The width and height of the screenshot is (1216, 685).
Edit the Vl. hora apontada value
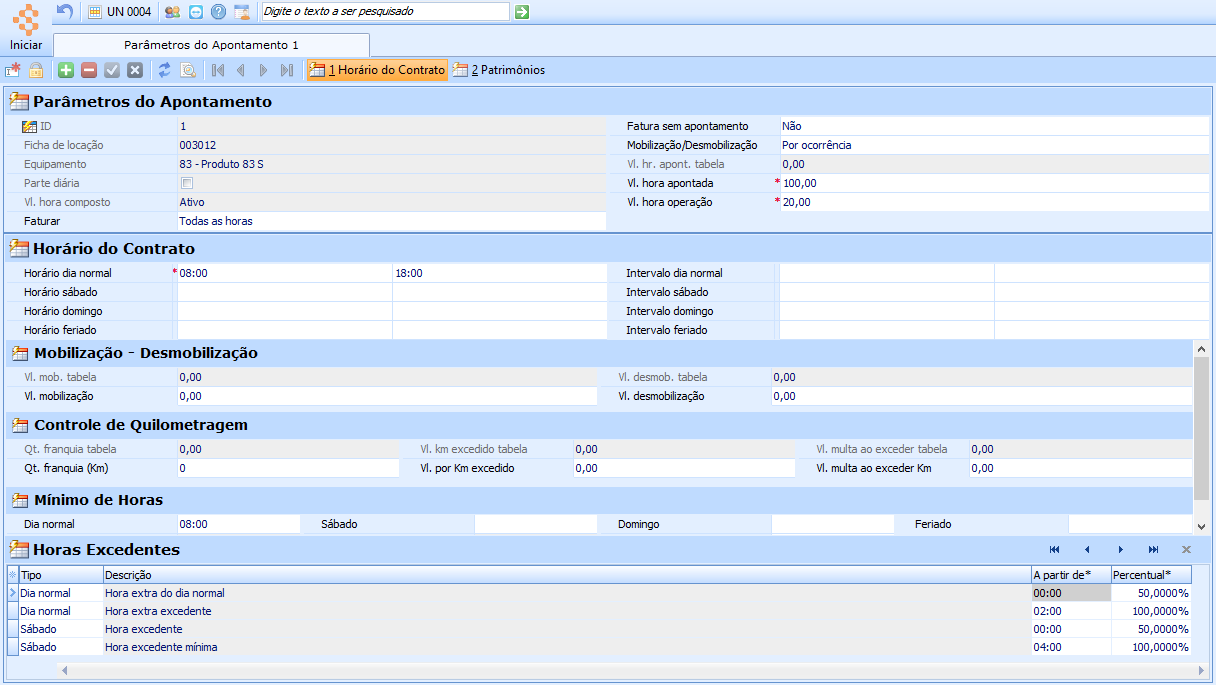(994, 183)
